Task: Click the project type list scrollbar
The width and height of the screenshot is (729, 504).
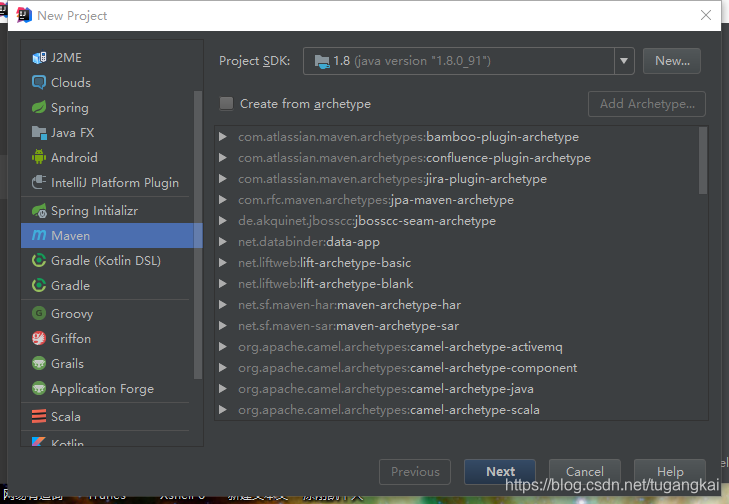Action: pos(198,235)
